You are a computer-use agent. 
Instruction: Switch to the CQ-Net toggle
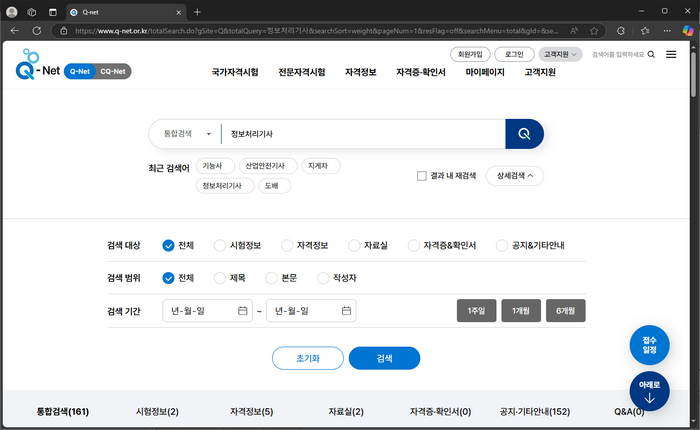pos(113,71)
